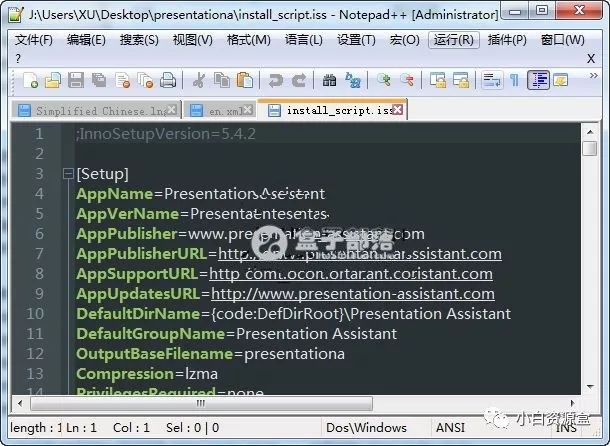
Task: Click the user-defined language toolbar icon
Action: [561, 80]
